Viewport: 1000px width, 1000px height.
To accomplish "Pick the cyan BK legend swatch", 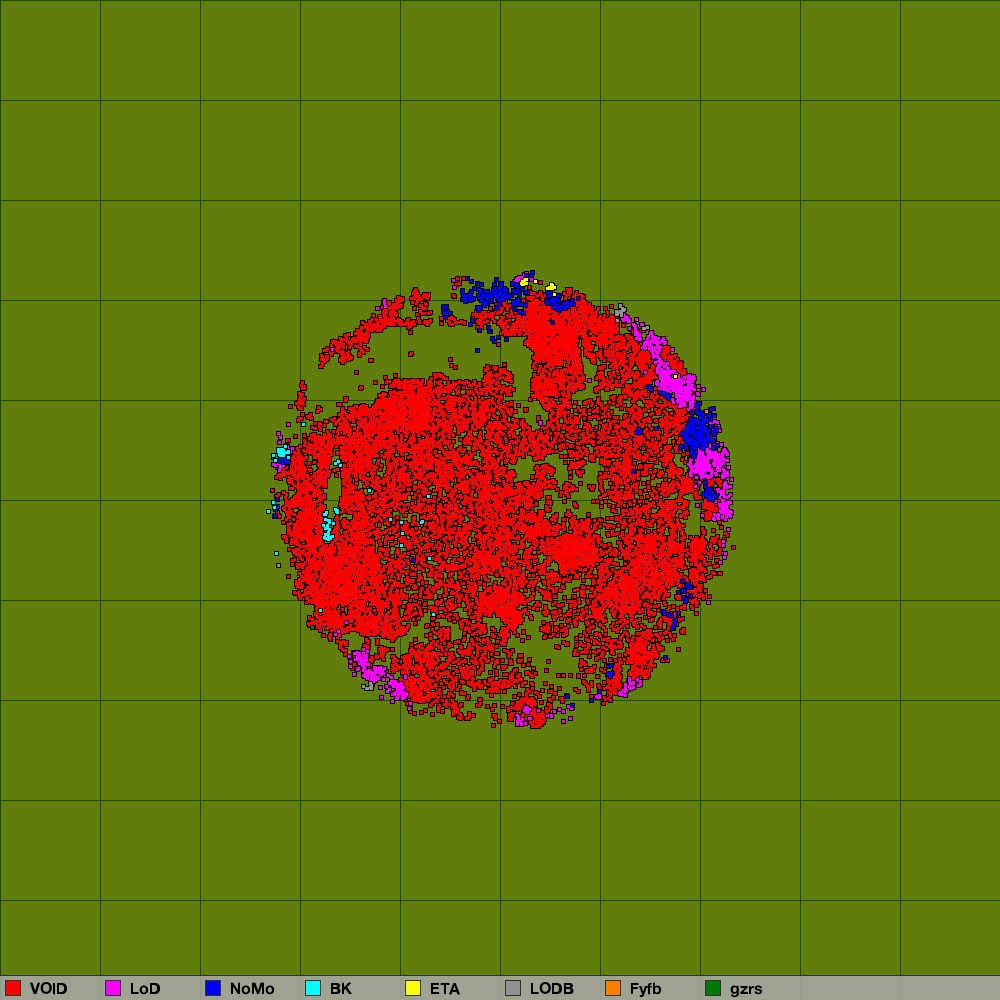I will point(313,988).
